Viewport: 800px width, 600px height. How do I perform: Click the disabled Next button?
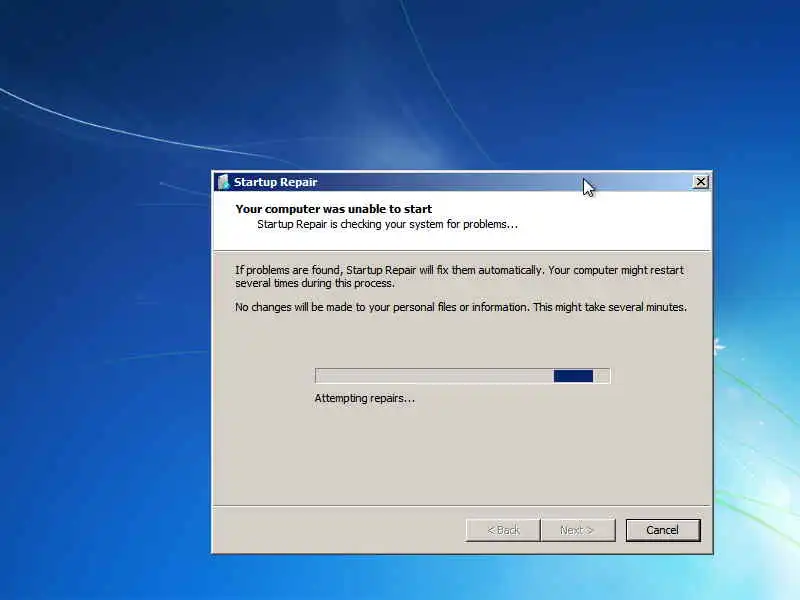(x=578, y=530)
